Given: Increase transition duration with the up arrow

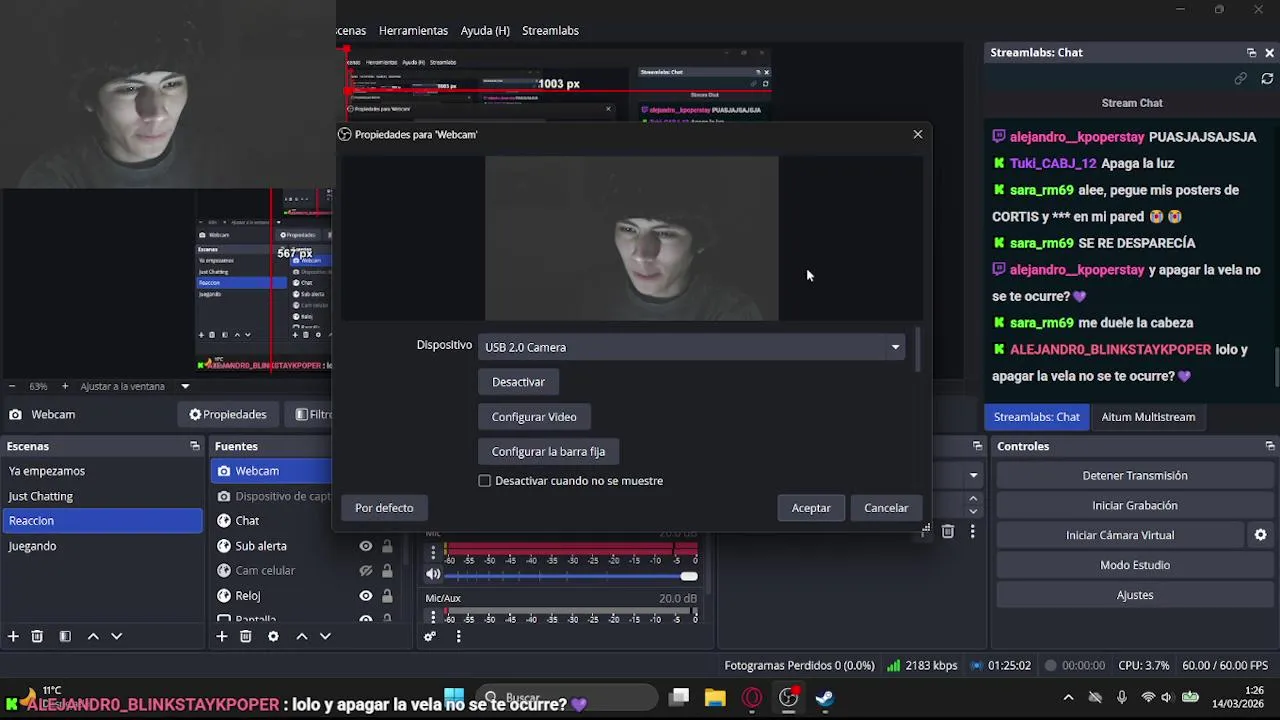Looking at the screenshot, I should (973, 498).
